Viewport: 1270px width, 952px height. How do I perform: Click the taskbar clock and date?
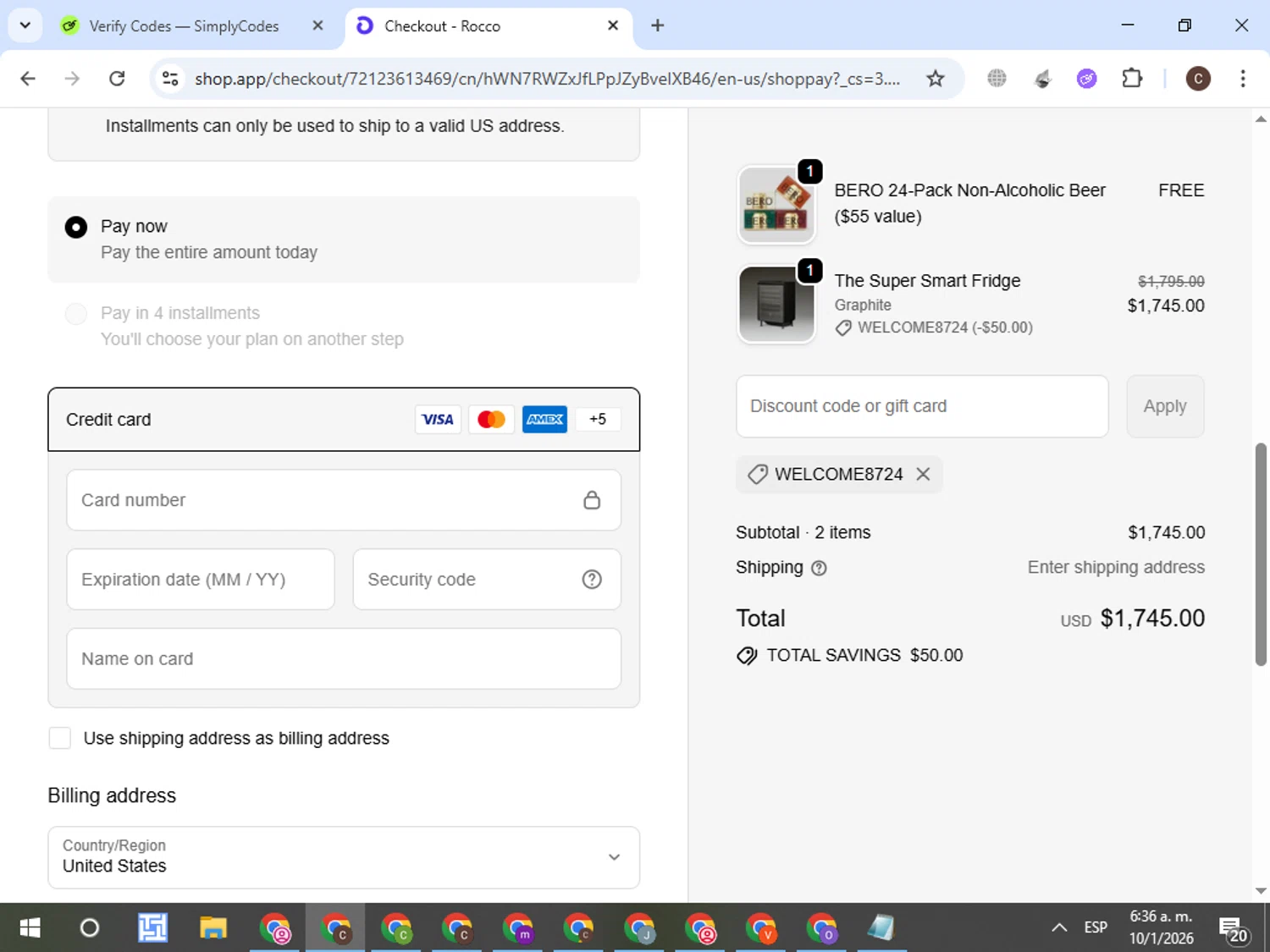(1161, 927)
